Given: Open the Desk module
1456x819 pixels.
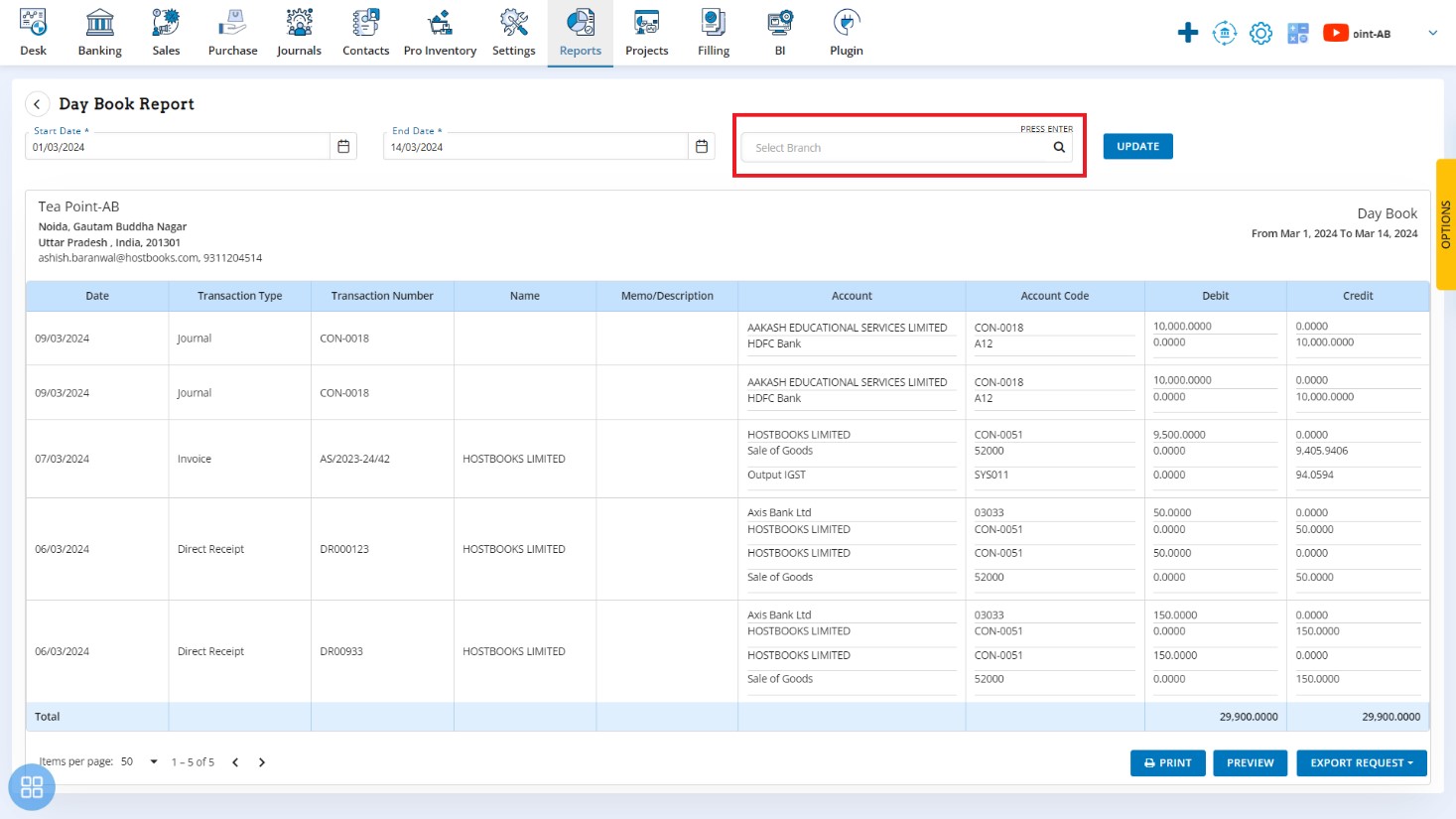Looking at the screenshot, I should [33, 33].
